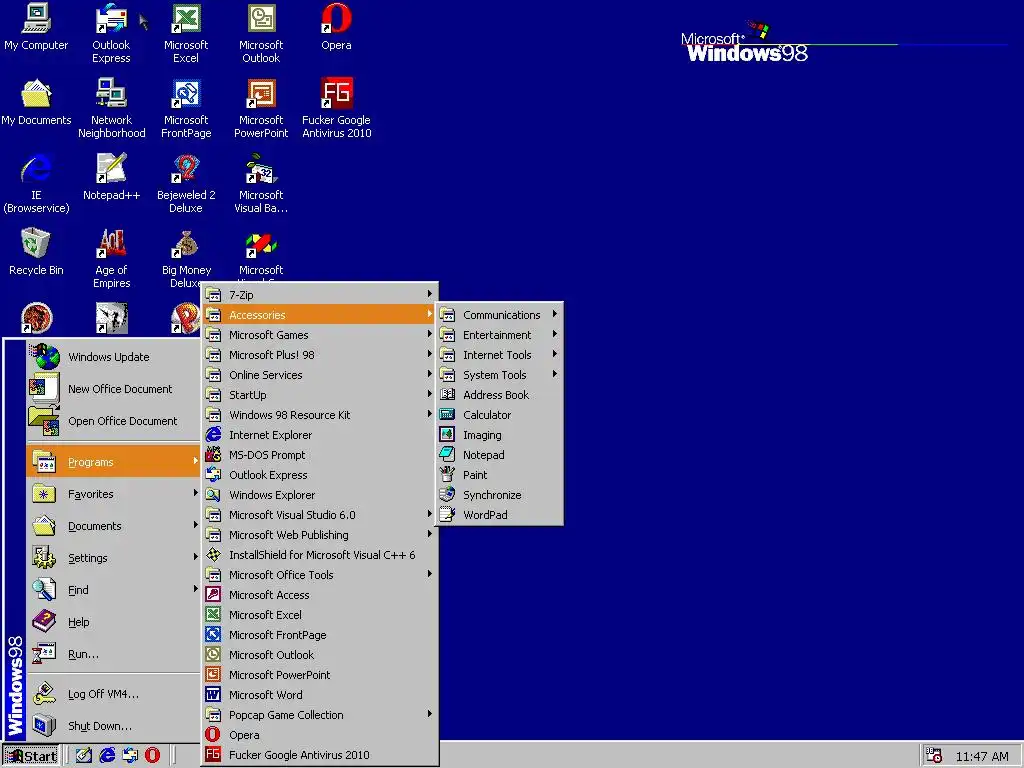The image size is (1024, 768).
Task: Select Microsoft Outlook desktop icon
Action: [261, 34]
